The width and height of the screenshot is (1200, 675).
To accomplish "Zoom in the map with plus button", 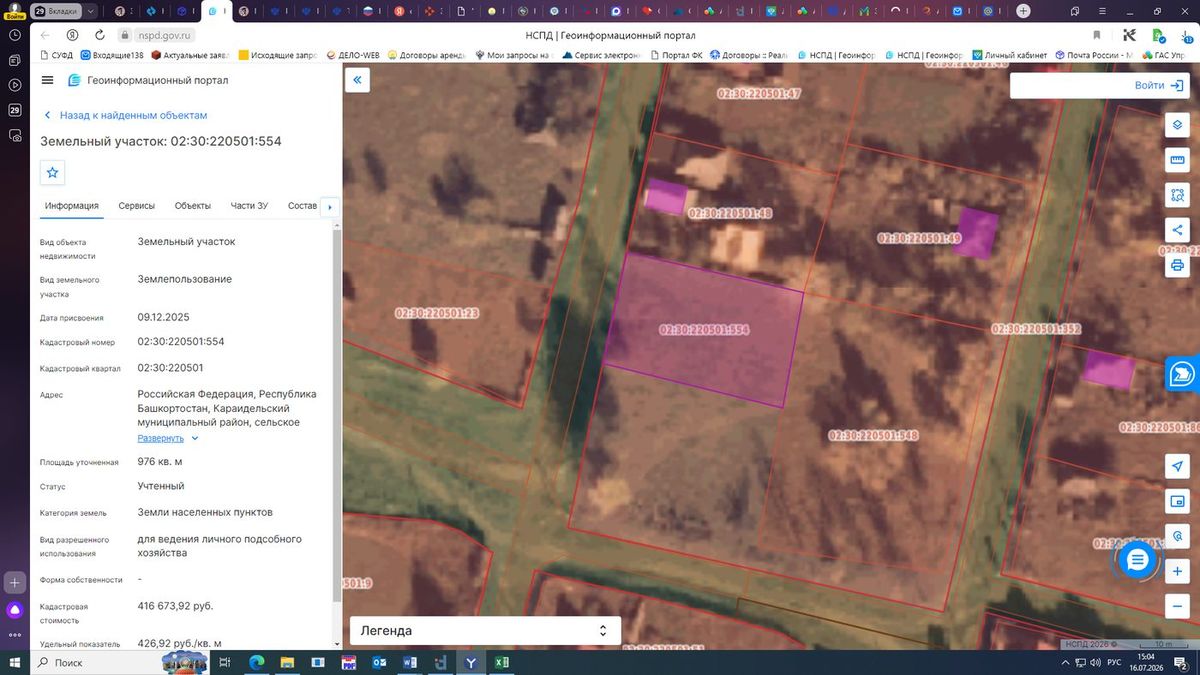I will 1178,571.
